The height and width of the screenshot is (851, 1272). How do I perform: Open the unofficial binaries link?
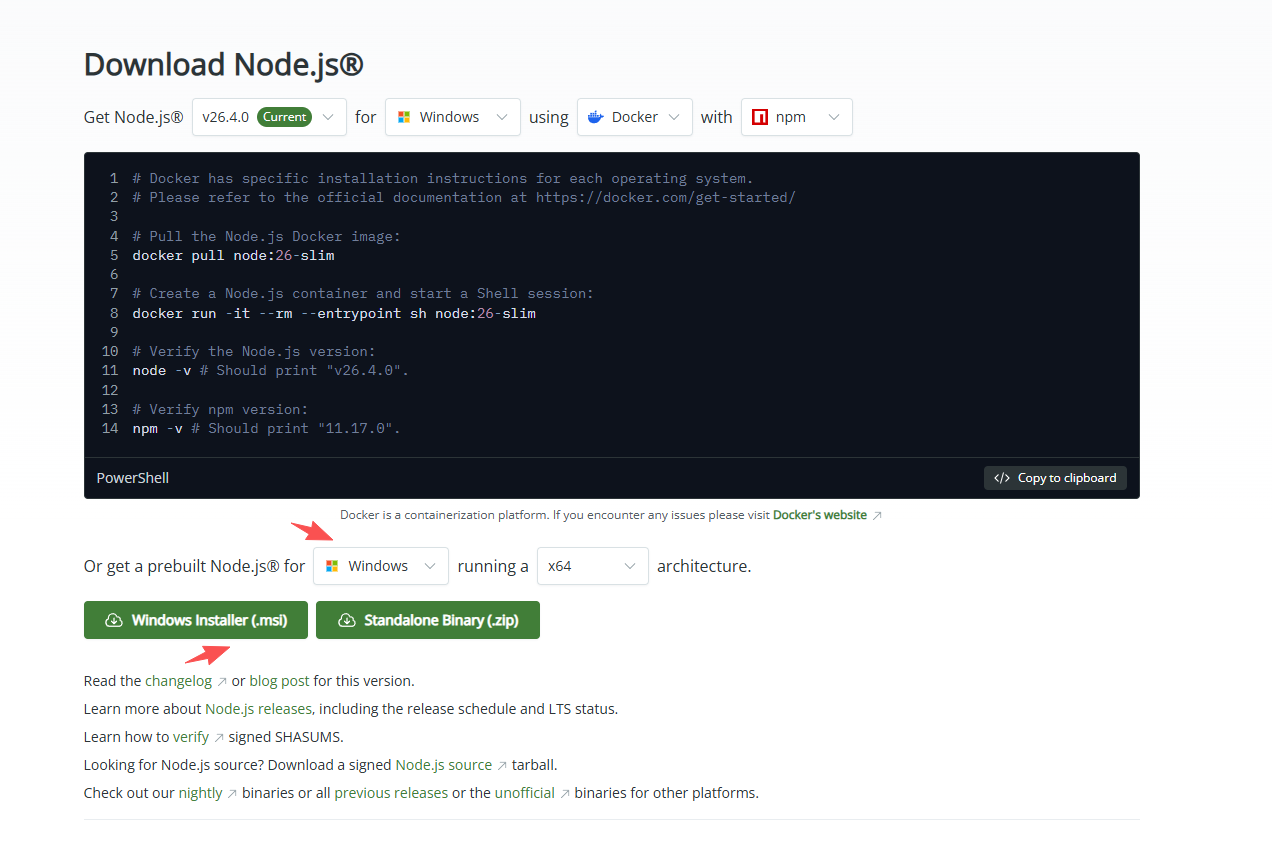click(525, 793)
